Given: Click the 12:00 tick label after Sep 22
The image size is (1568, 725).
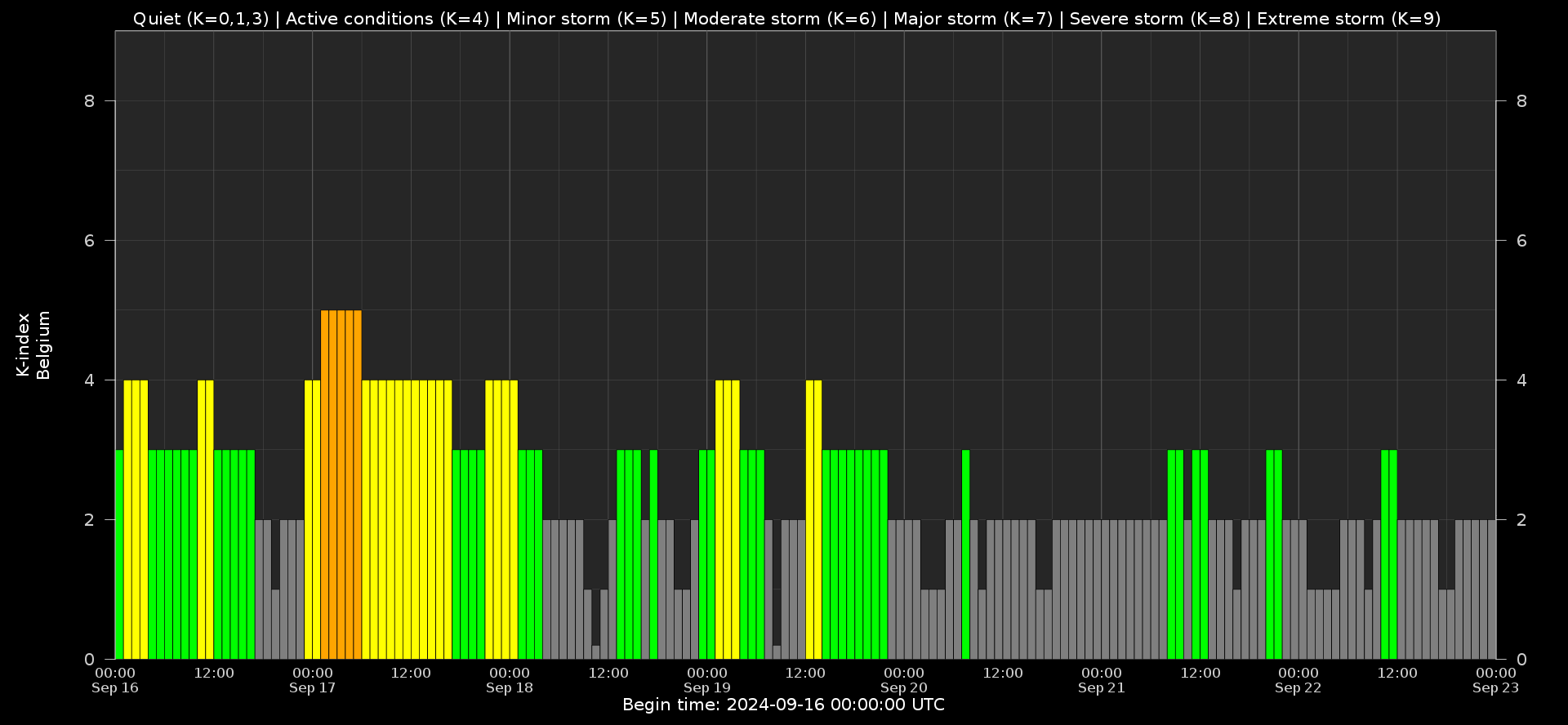Looking at the screenshot, I should coord(1397,673).
